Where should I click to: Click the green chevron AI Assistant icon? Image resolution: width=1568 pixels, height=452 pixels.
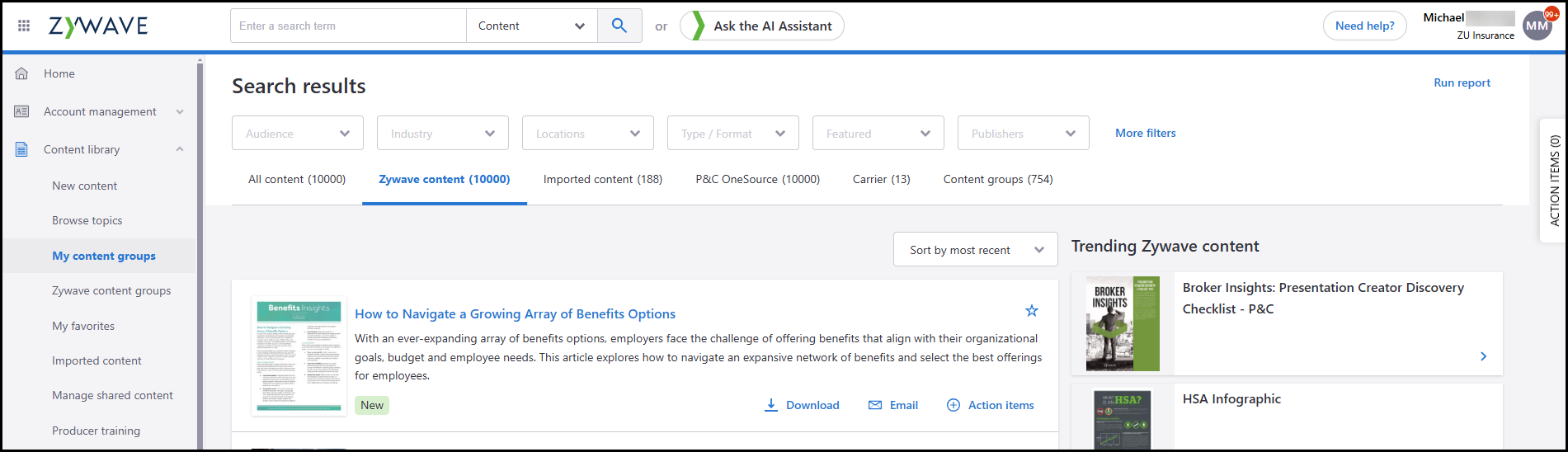tap(698, 26)
